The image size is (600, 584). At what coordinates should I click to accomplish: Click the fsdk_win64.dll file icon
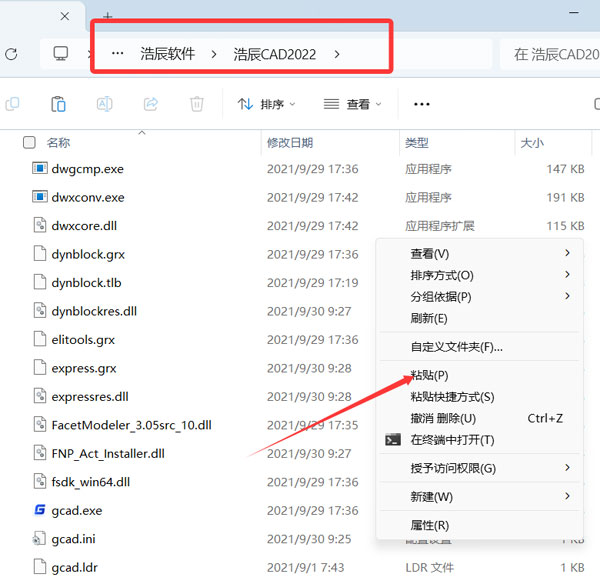(40, 481)
